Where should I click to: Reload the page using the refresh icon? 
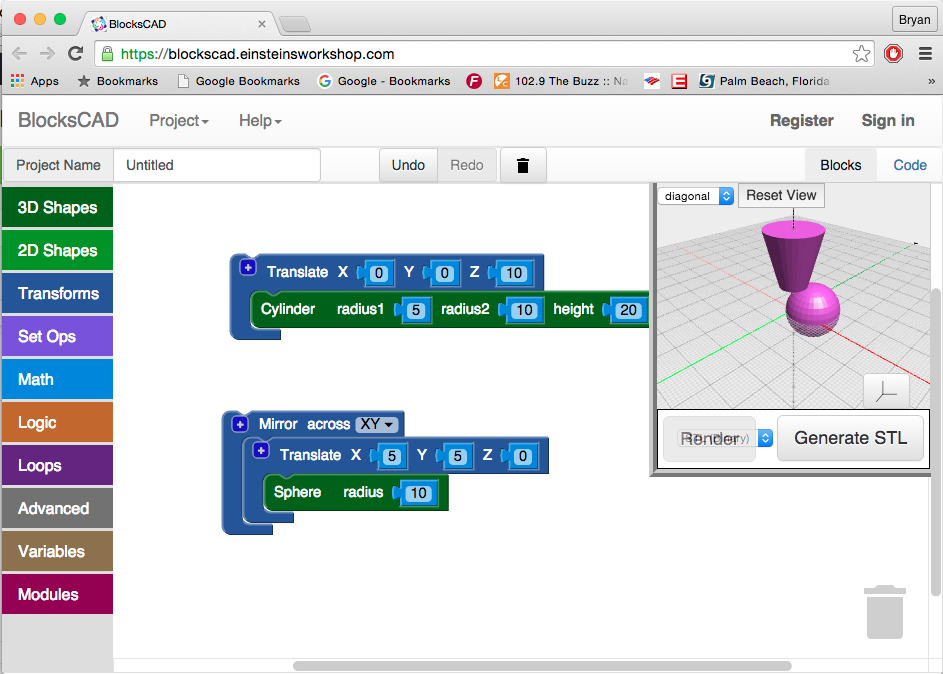coord(75,54)
